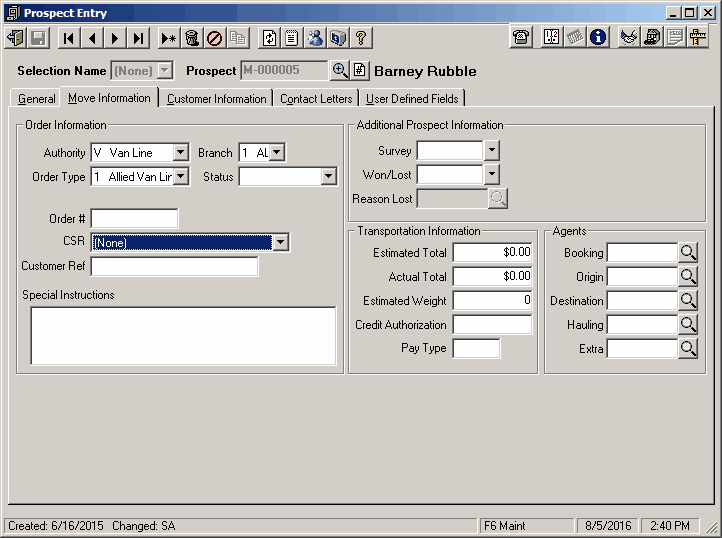This screenshot has width=722, height=538.
Task: Open the notepad notes icon
Action: 292,38
